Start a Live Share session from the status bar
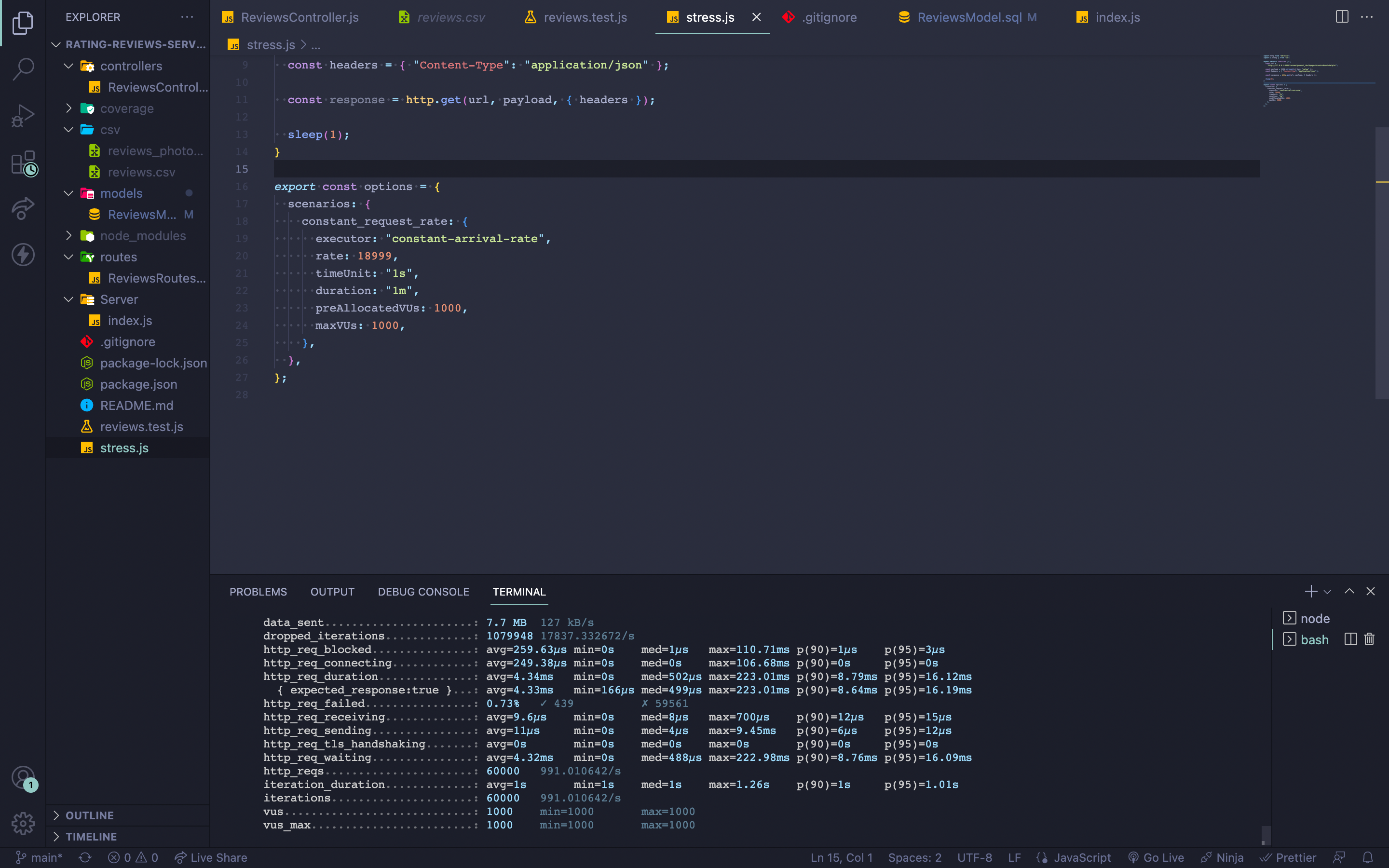Image resolution: width=1389 pixels, height=868 pixels. (211, 857)
